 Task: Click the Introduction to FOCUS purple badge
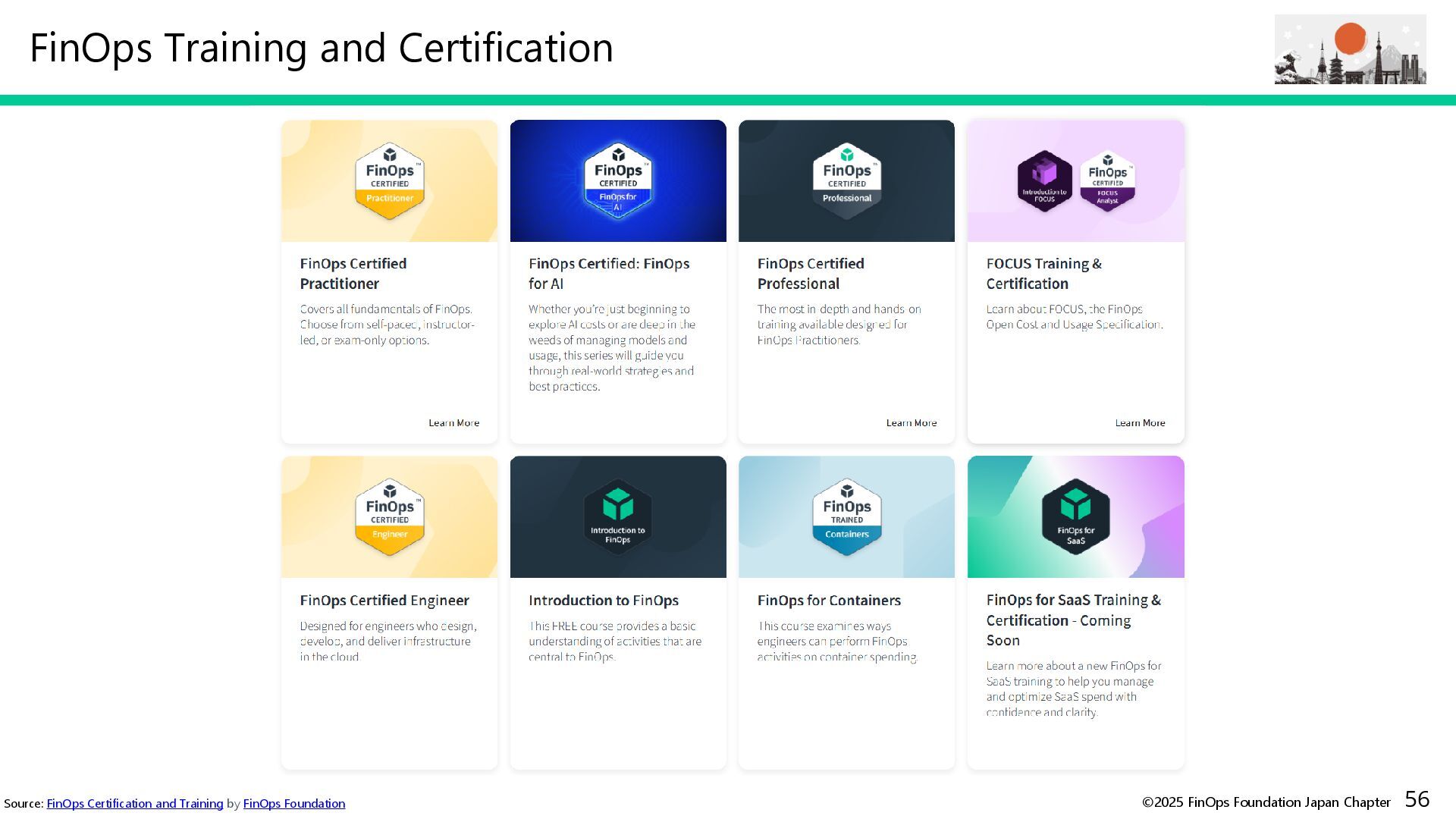(1044, 180)
